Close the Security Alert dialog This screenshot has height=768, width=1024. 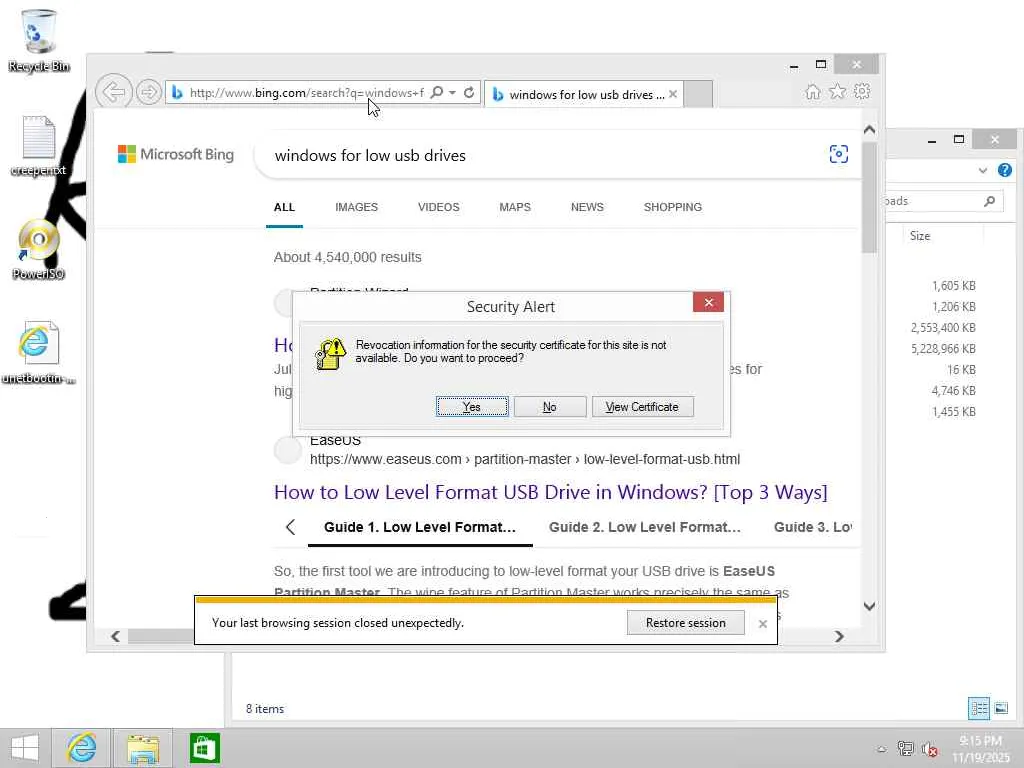click(708, 302)
